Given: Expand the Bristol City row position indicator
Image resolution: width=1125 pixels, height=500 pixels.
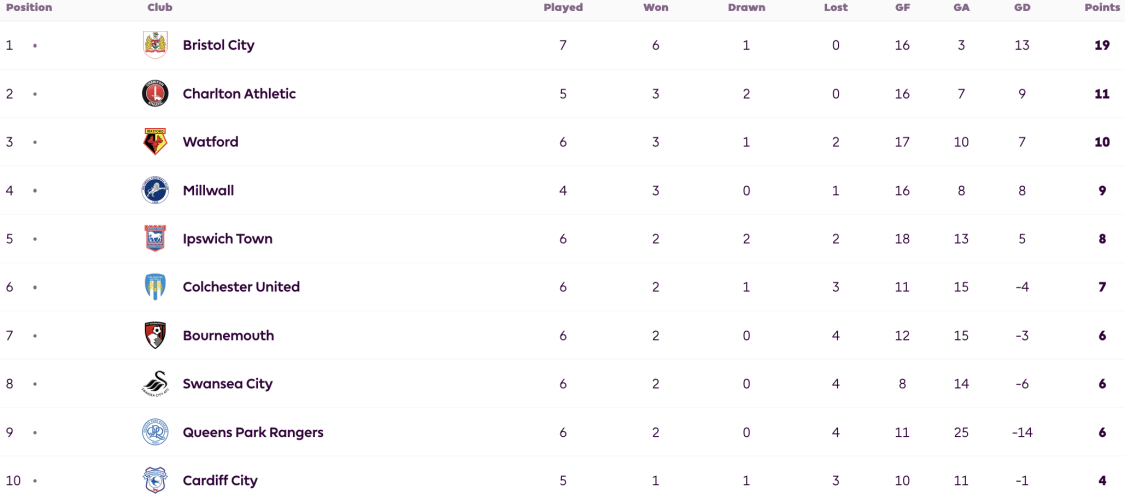Looking at the screenshot, I should [x=34, y=45].
